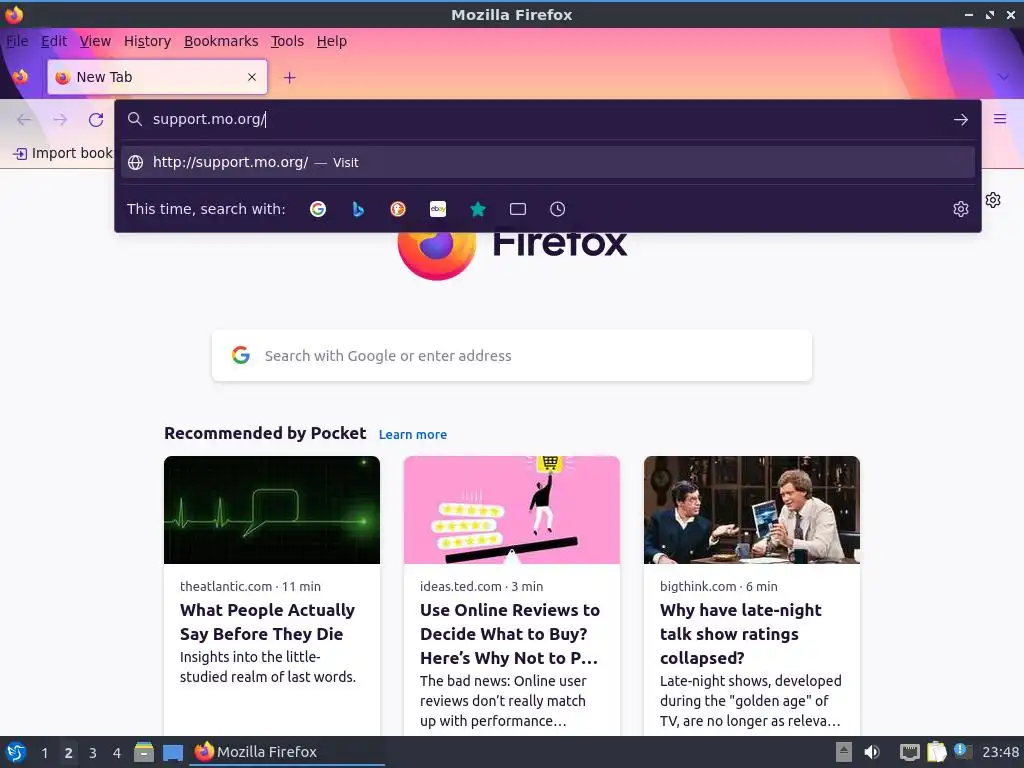Personalize new tab page gear icon
Screen dimensions: 1024x768
(993, 200)
